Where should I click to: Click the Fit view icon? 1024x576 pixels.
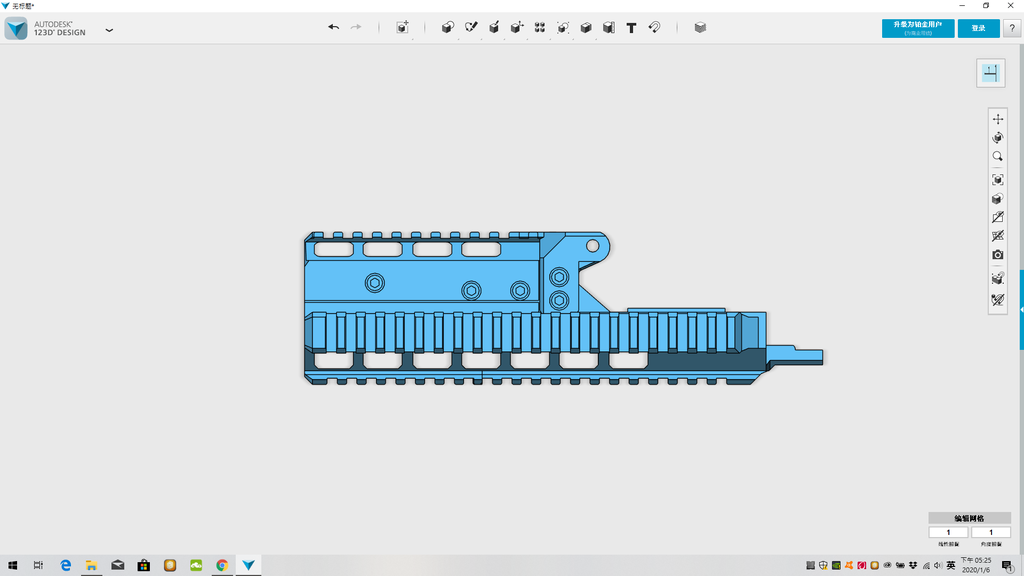point(998,180)
